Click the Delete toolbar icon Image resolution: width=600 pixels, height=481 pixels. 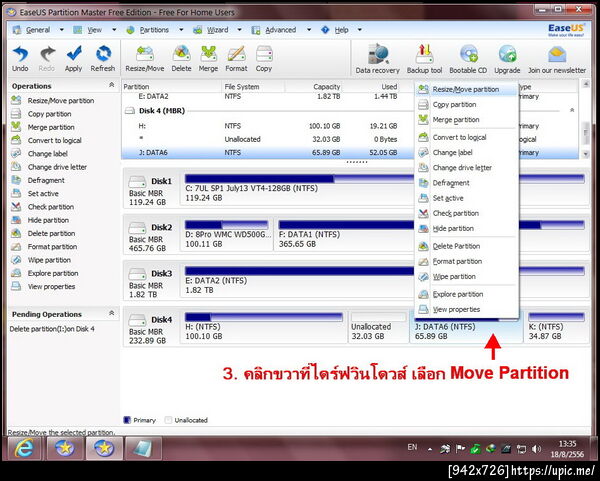coord(181,59)
